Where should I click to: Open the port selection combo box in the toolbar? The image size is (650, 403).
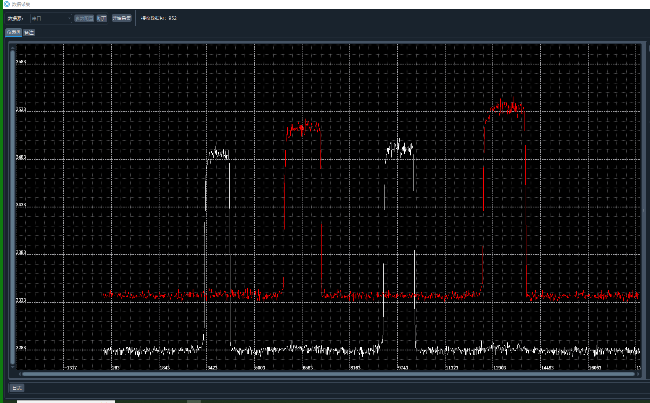tap(48, 18)
